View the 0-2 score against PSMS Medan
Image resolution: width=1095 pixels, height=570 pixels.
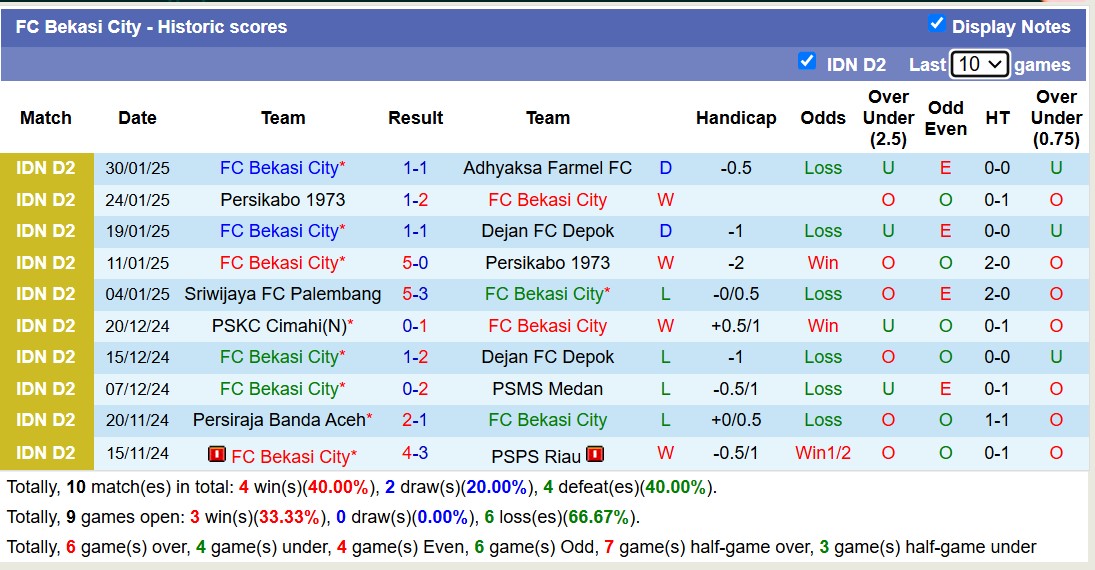pos(415,388)
